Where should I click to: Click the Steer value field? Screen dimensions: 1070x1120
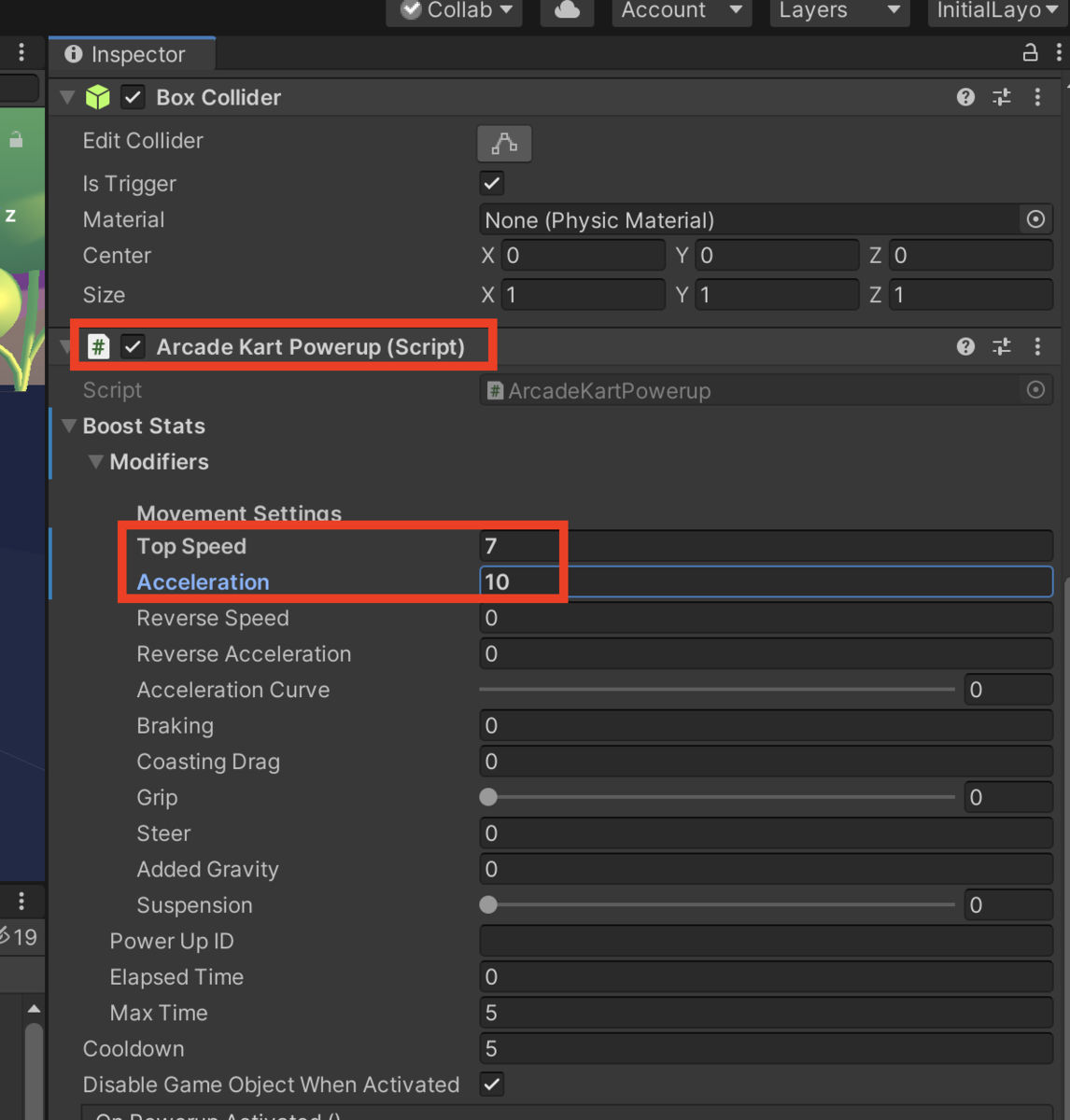(x=766, y=833)
